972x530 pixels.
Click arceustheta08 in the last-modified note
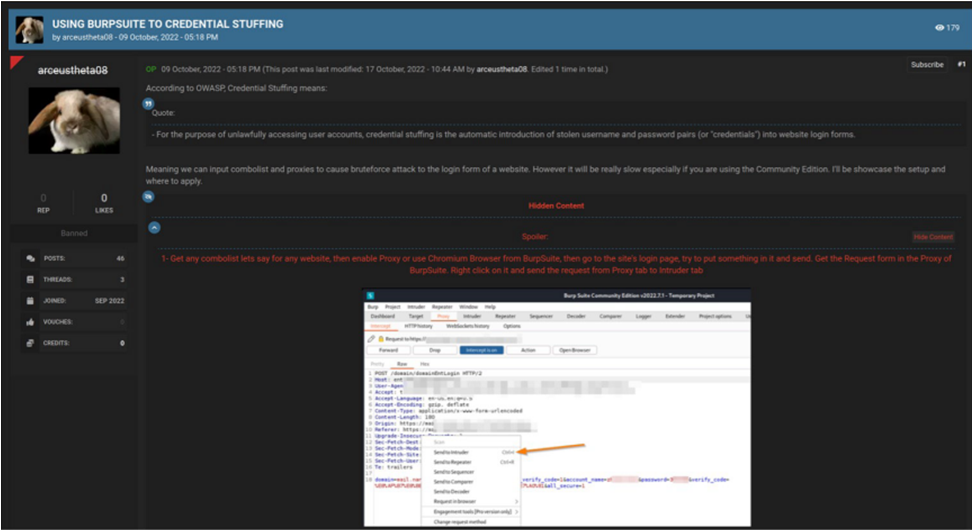[501, 69]
